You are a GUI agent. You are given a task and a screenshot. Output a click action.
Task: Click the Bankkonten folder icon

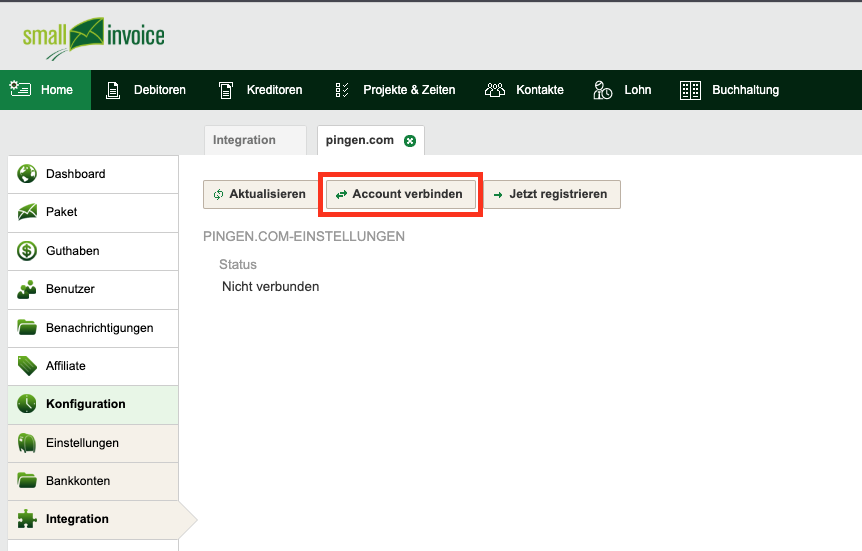[26, 480]
